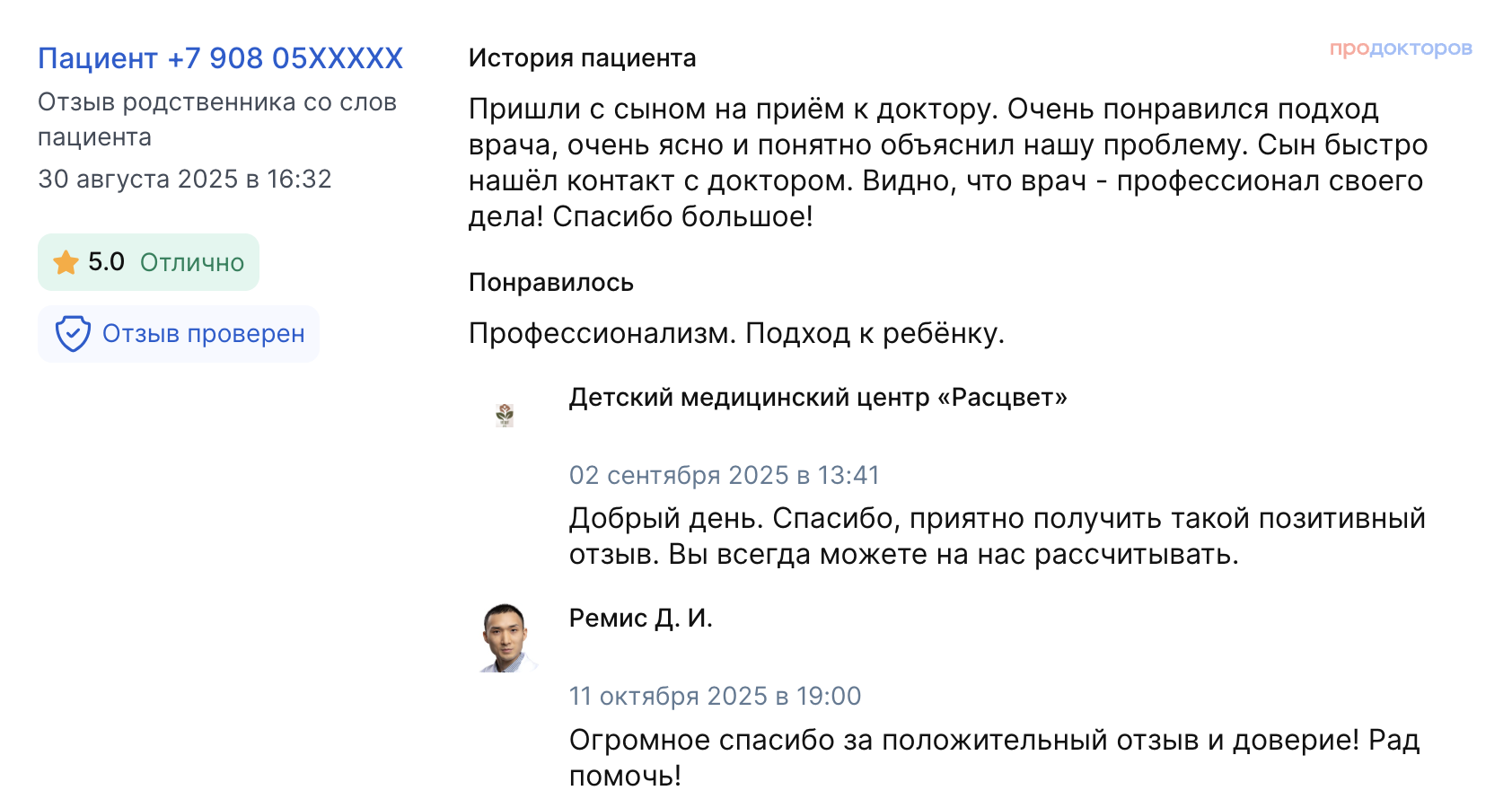
Task: Click the doctor's avatar photo
Action: point(507,637)
